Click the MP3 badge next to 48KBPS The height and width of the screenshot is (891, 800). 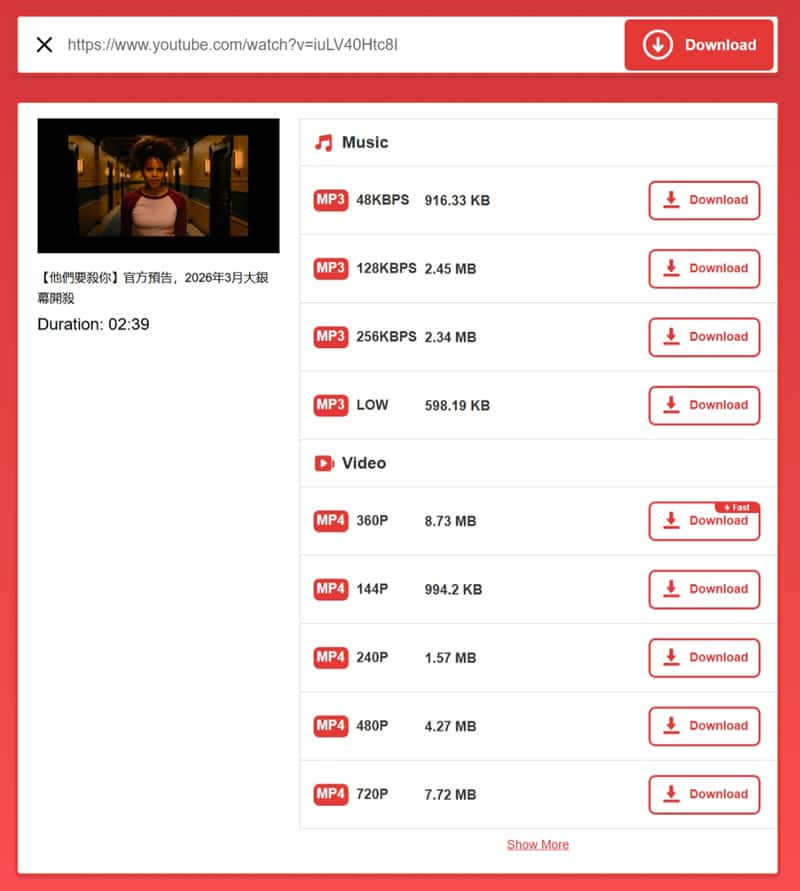[330, 200]
